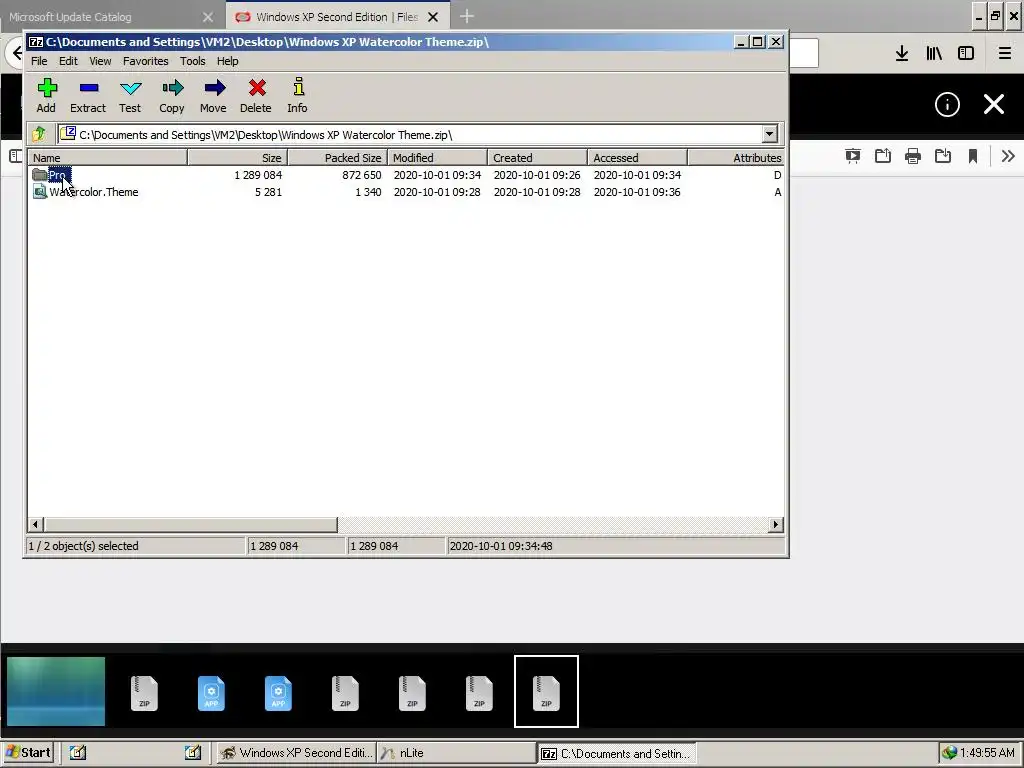Switch to Windows XP Second Edition taskbar button
The width and height of the screenshot is (1024, 768).
point(296,753)
